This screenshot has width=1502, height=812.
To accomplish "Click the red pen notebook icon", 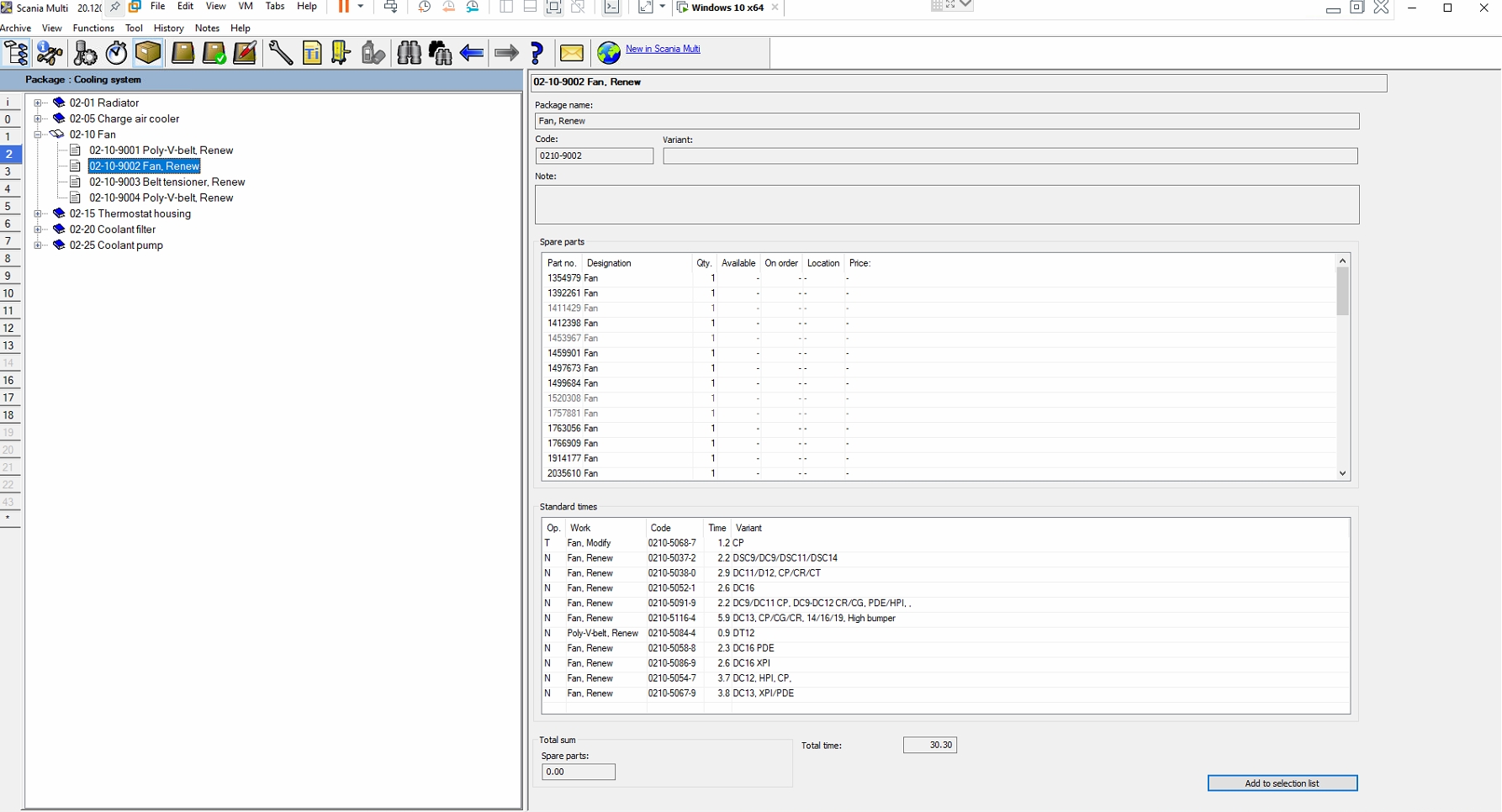I will coord(245,53).
